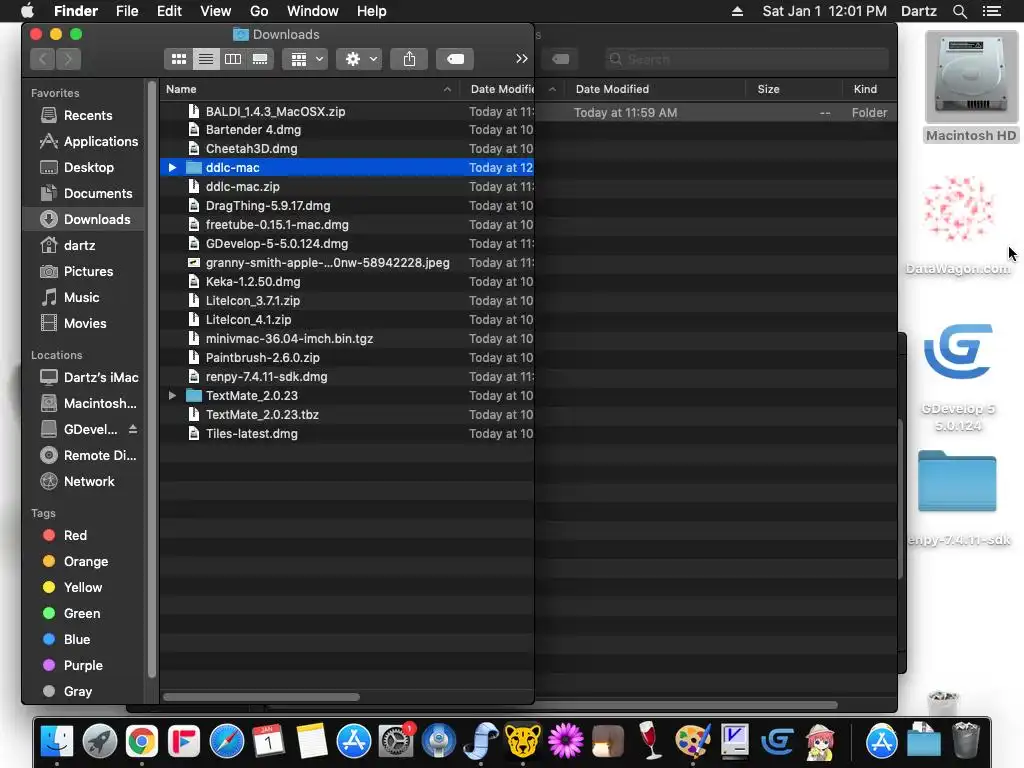Eject the GDevelop disk in sidebar

133,429
